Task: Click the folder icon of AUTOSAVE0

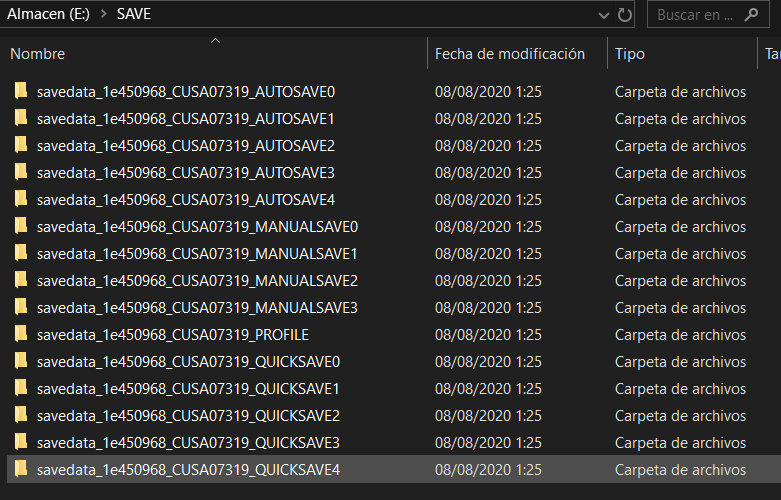Action: (x=21, y=91)
